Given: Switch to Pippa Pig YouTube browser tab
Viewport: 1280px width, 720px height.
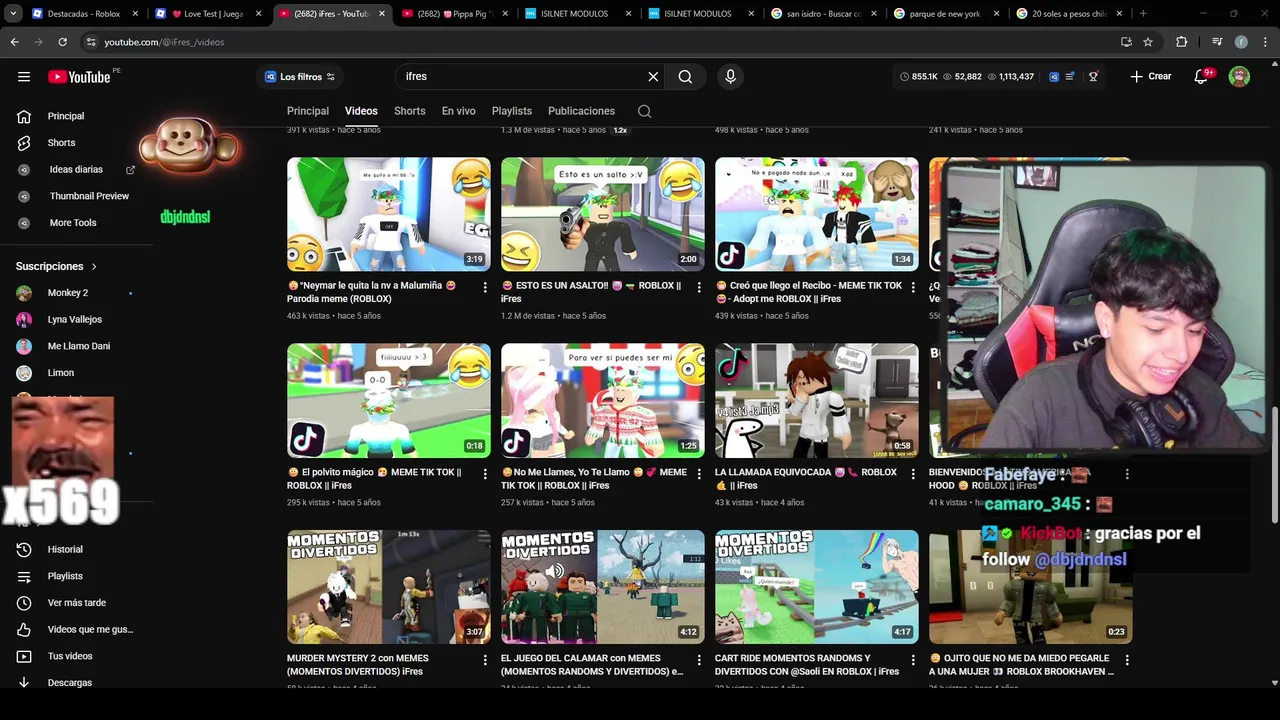Looking at the screenshot, I should tap(453, 14).
